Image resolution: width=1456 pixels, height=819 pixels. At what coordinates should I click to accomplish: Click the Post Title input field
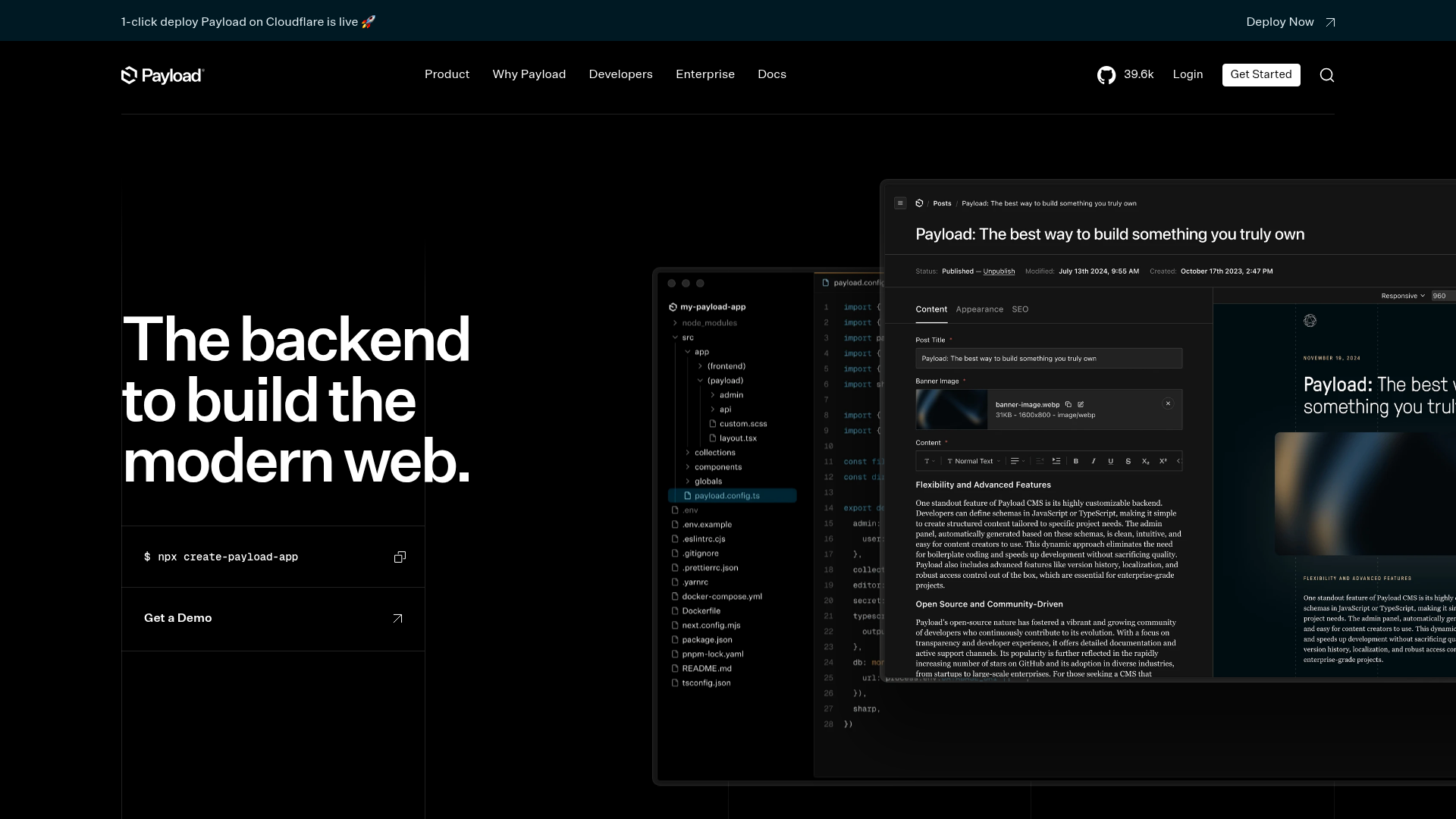[x=1048, y=359]
